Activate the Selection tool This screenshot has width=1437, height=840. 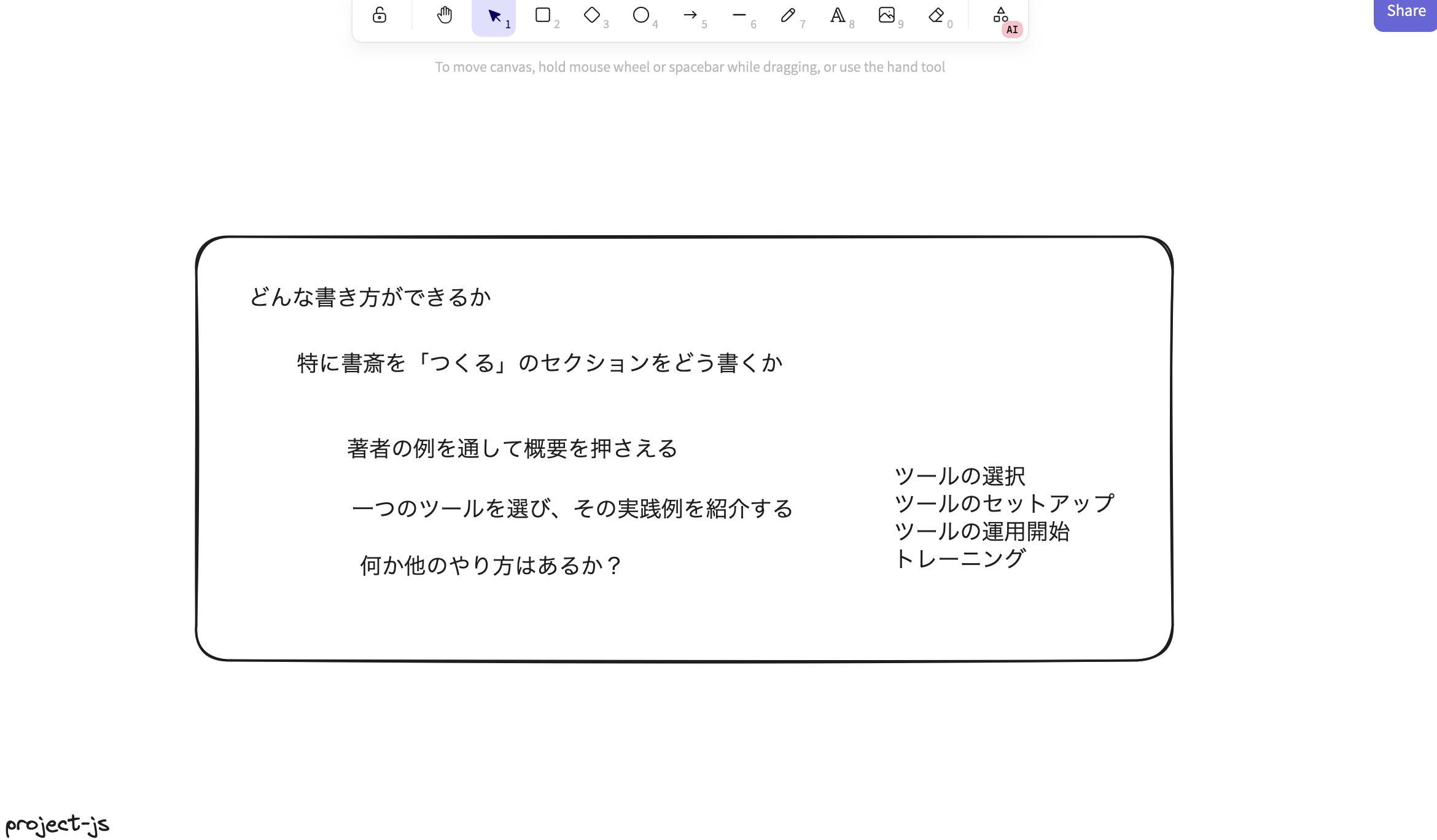click(493, 15)
